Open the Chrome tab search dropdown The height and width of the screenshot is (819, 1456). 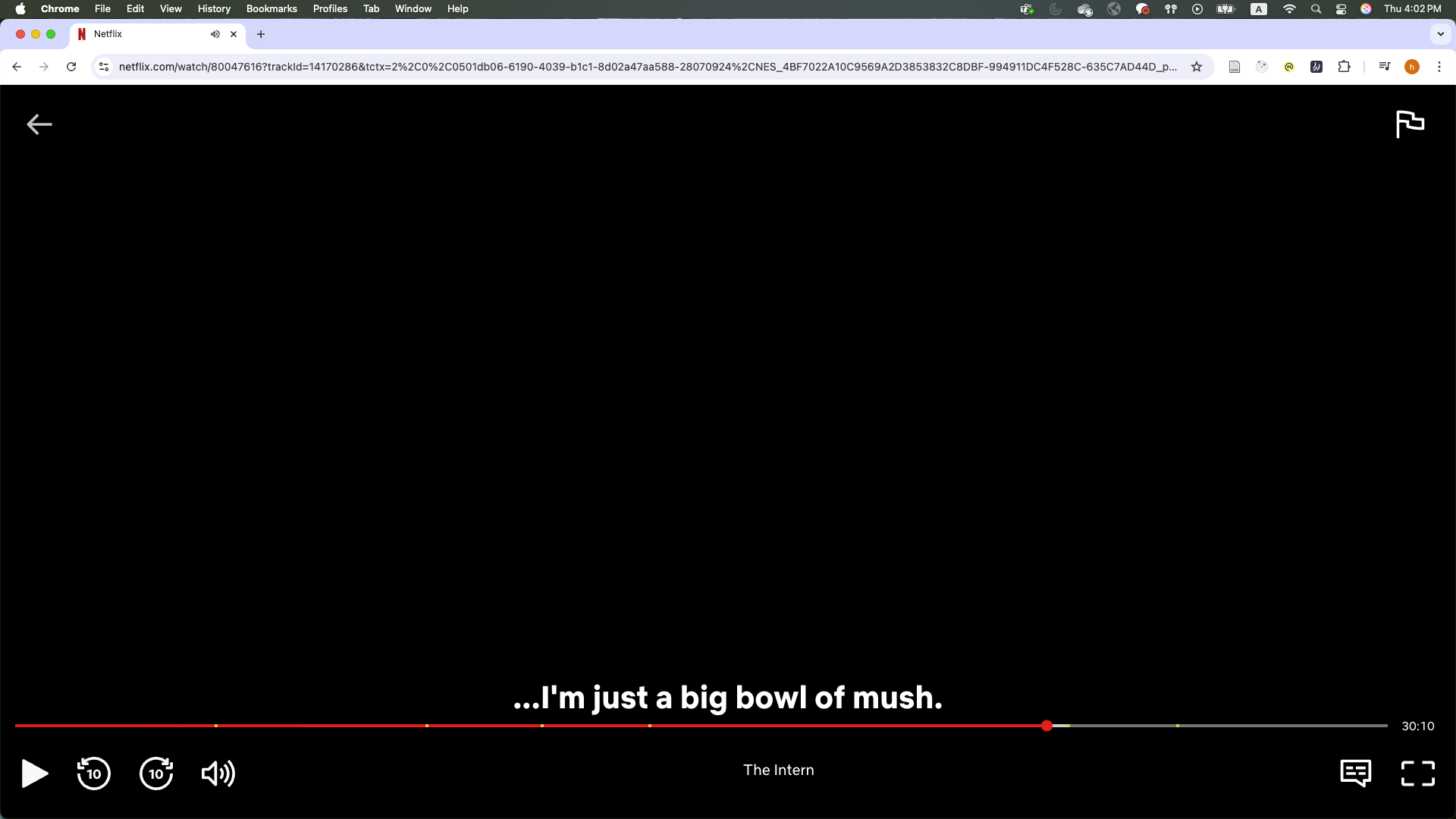coord(1440,34)
